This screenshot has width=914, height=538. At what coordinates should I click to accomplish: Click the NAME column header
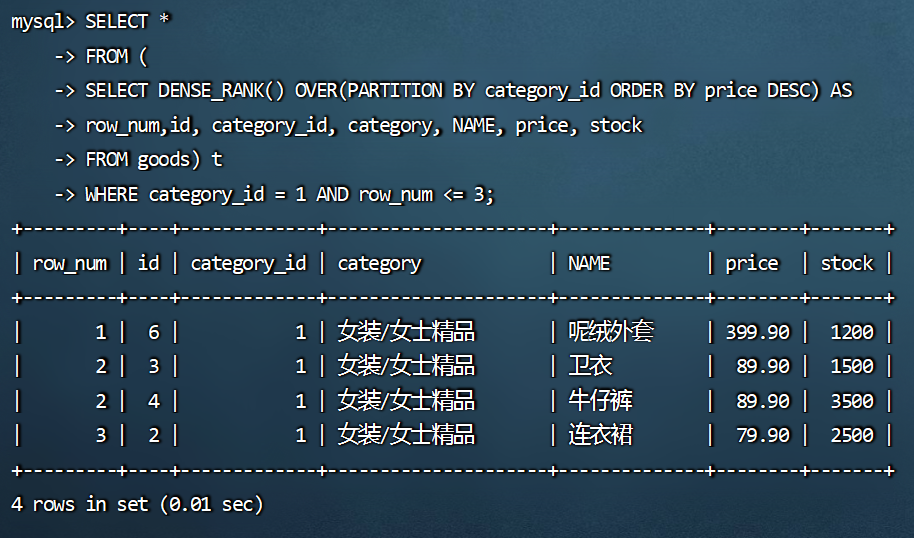pos(589,264)
